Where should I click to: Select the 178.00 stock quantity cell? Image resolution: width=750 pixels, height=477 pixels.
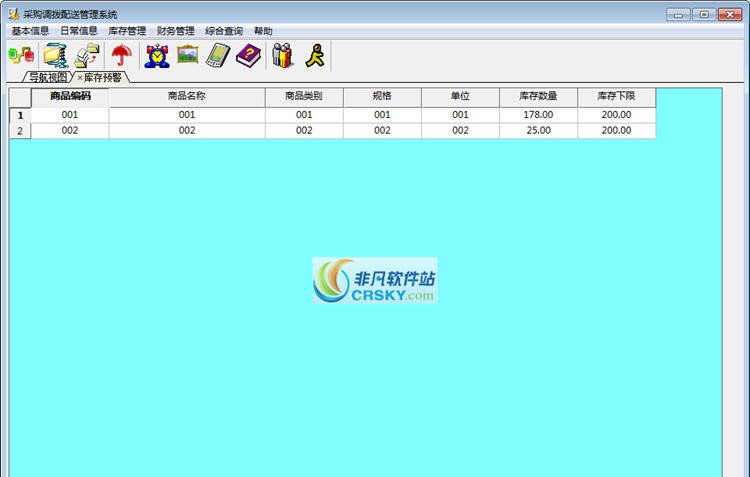coord(538,115)
